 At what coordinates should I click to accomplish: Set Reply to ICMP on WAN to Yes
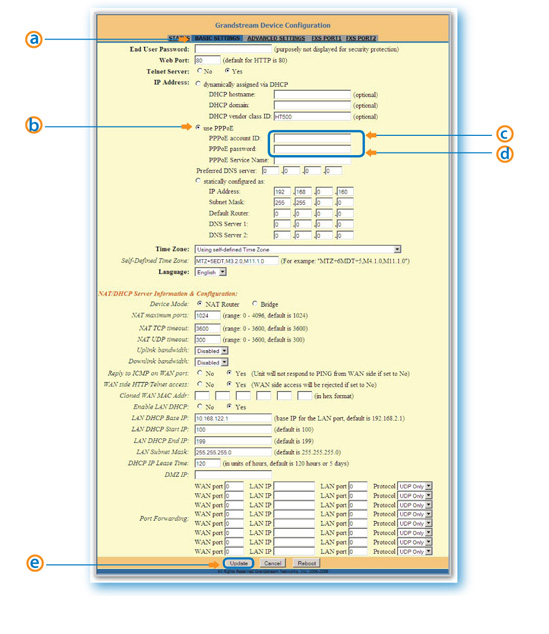coord(229,373)
